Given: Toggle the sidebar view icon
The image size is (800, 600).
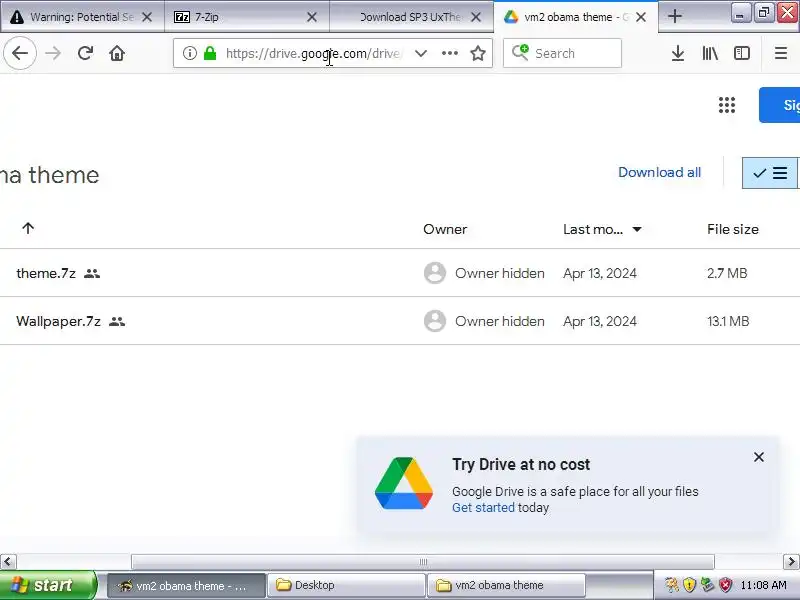Looking at the screenshot, I should click(x=742, y=53).
